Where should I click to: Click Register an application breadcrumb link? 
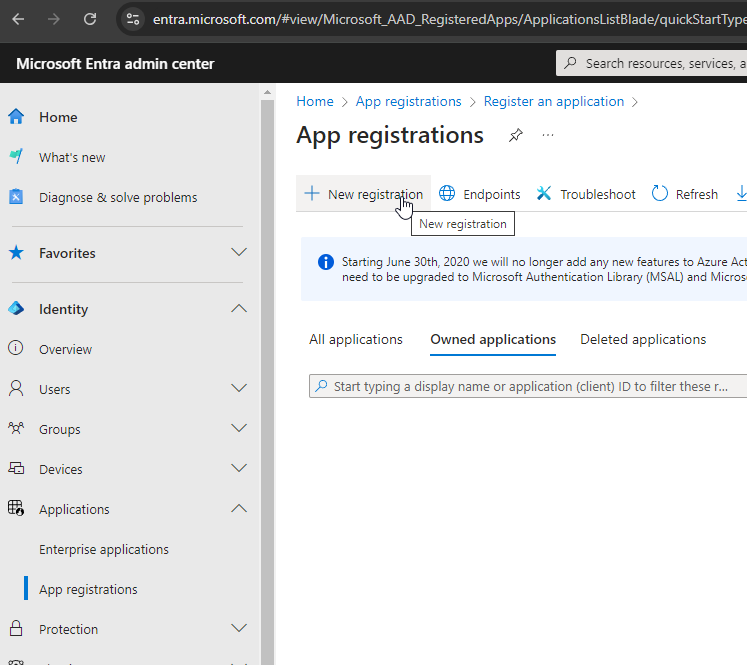pyautogui.click(x=554, y=101)
